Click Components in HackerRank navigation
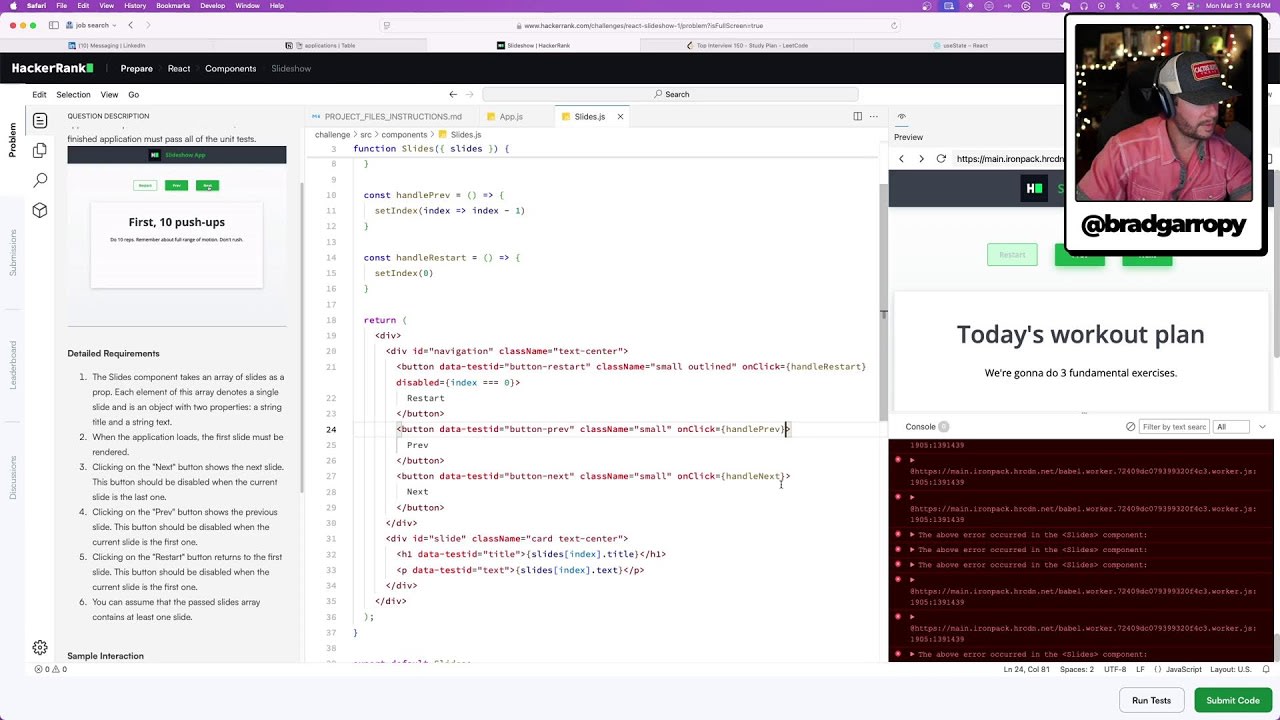Viewport: 1280px width, 720px height. [230, 68]
